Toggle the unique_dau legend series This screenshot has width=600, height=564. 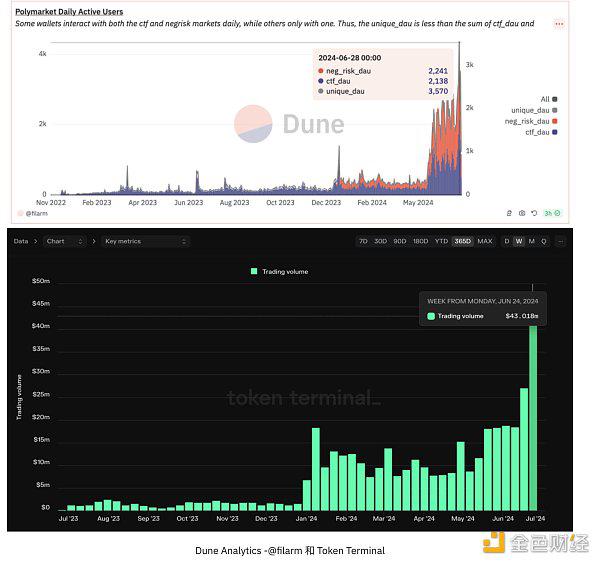(534, 110)
